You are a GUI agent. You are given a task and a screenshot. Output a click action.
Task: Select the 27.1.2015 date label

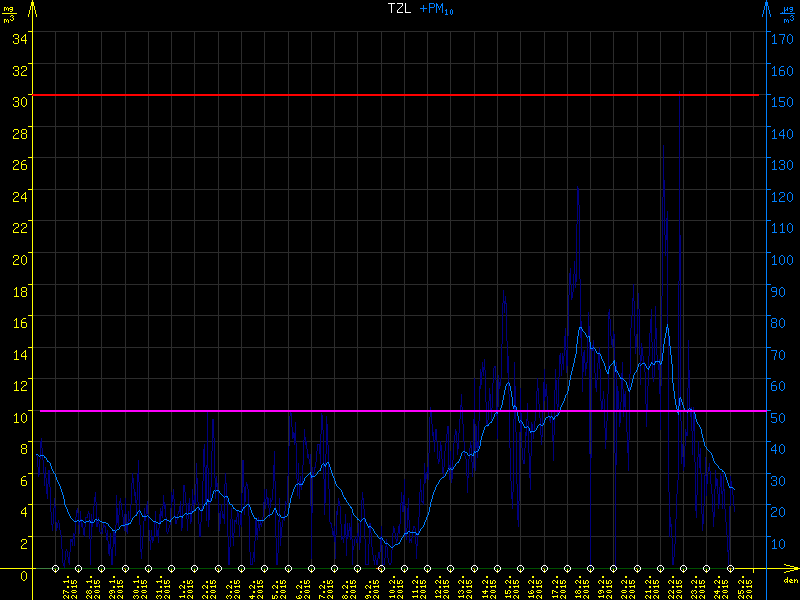(67, 586)
